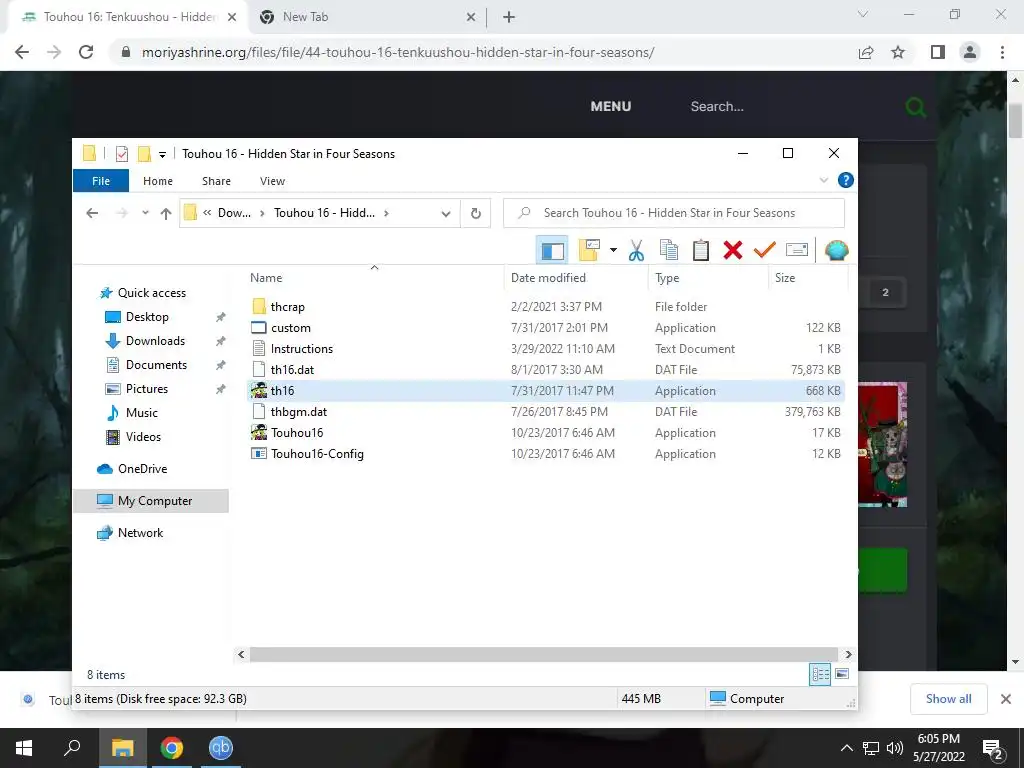Viewport: 1024px width, 768px height.
Task: Switch to the New Tab in Chrome
Action: (x=366, y=17)
